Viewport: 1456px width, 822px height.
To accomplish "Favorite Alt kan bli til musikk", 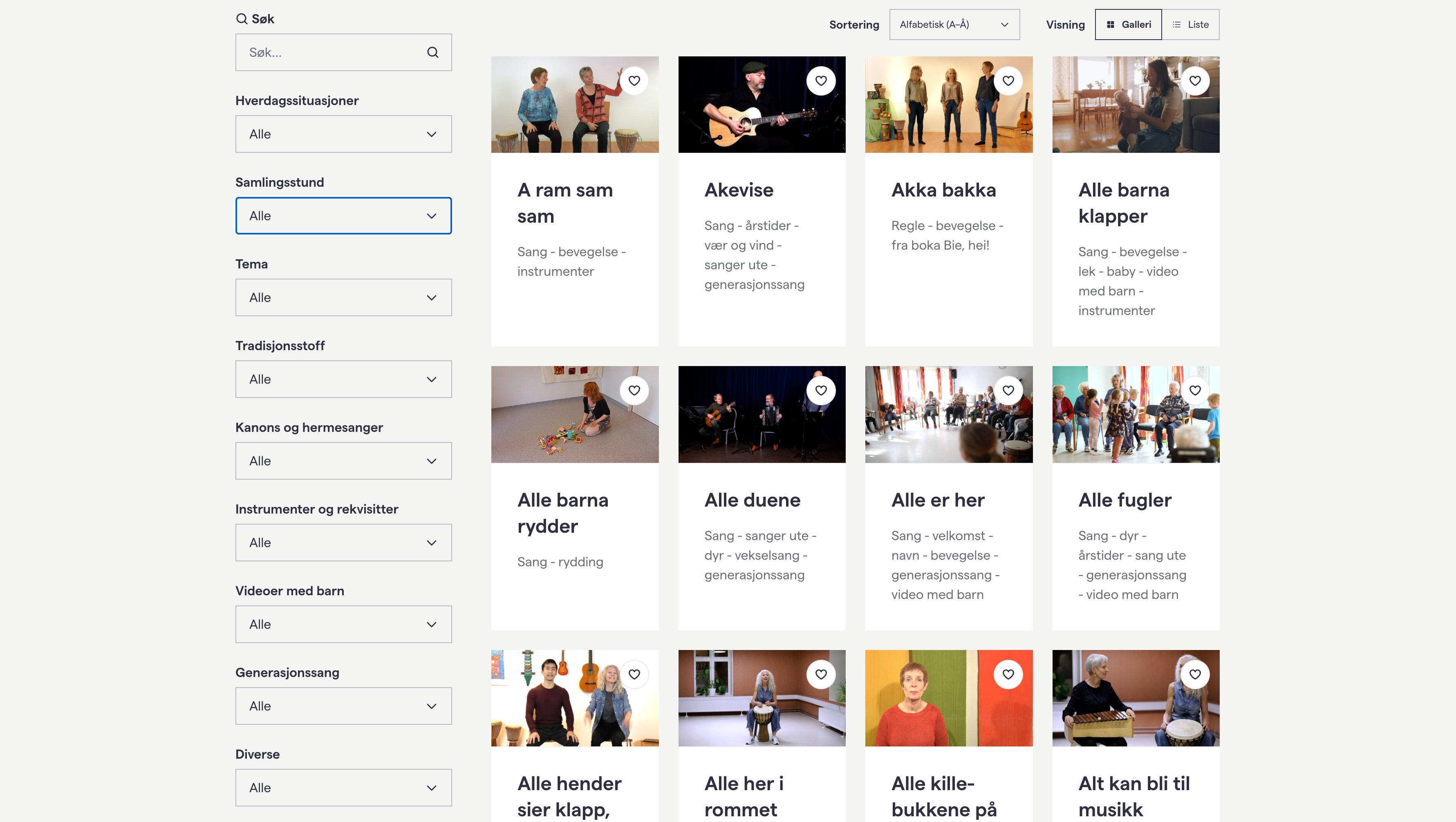I will (1195, 675).
